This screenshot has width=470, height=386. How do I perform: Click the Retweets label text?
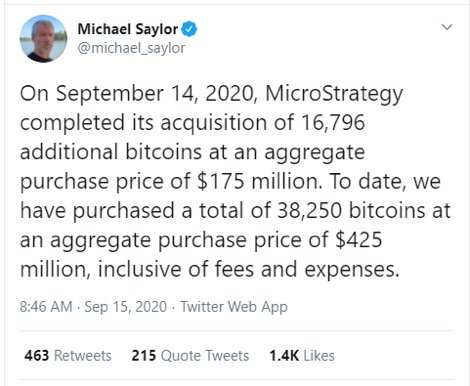point(83,356)
